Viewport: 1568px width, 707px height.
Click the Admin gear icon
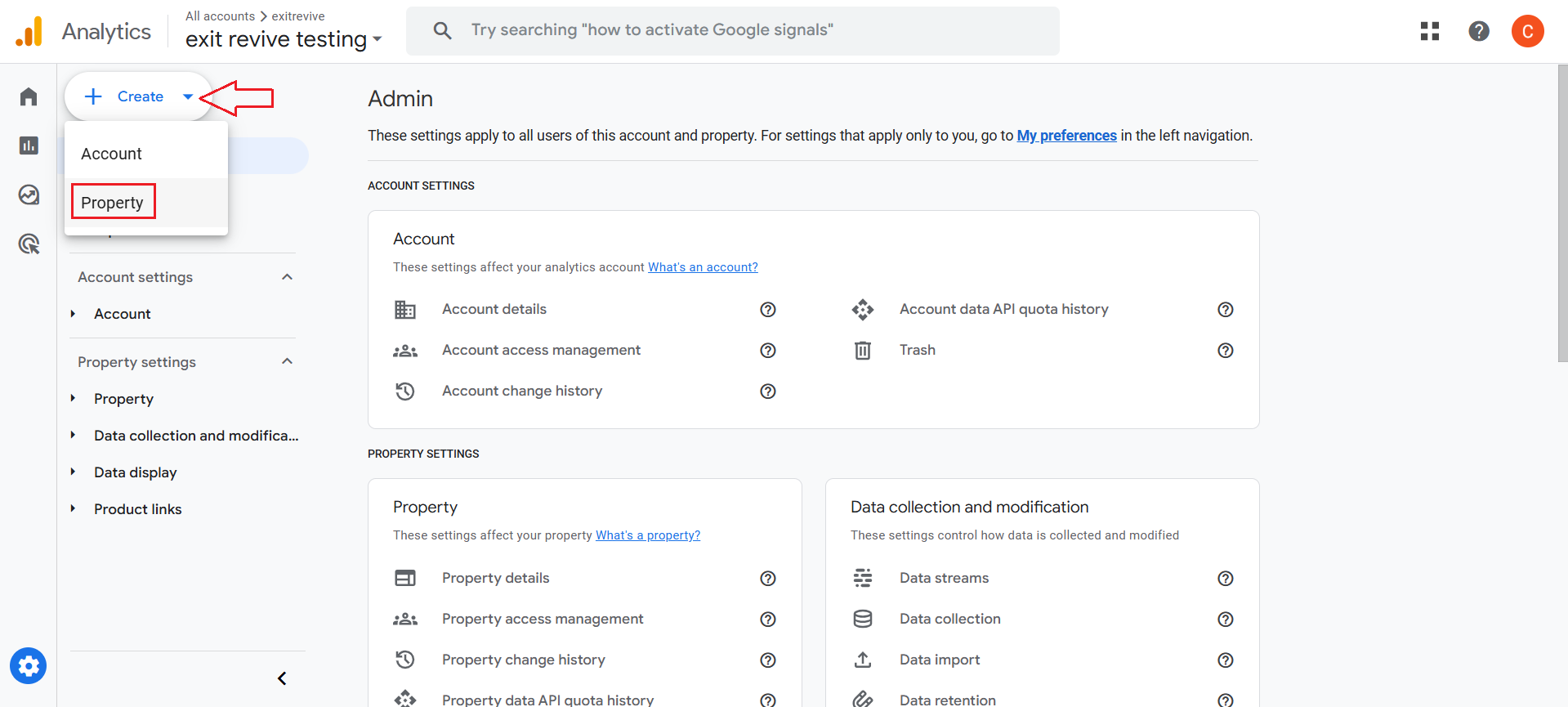pos(29,666)
